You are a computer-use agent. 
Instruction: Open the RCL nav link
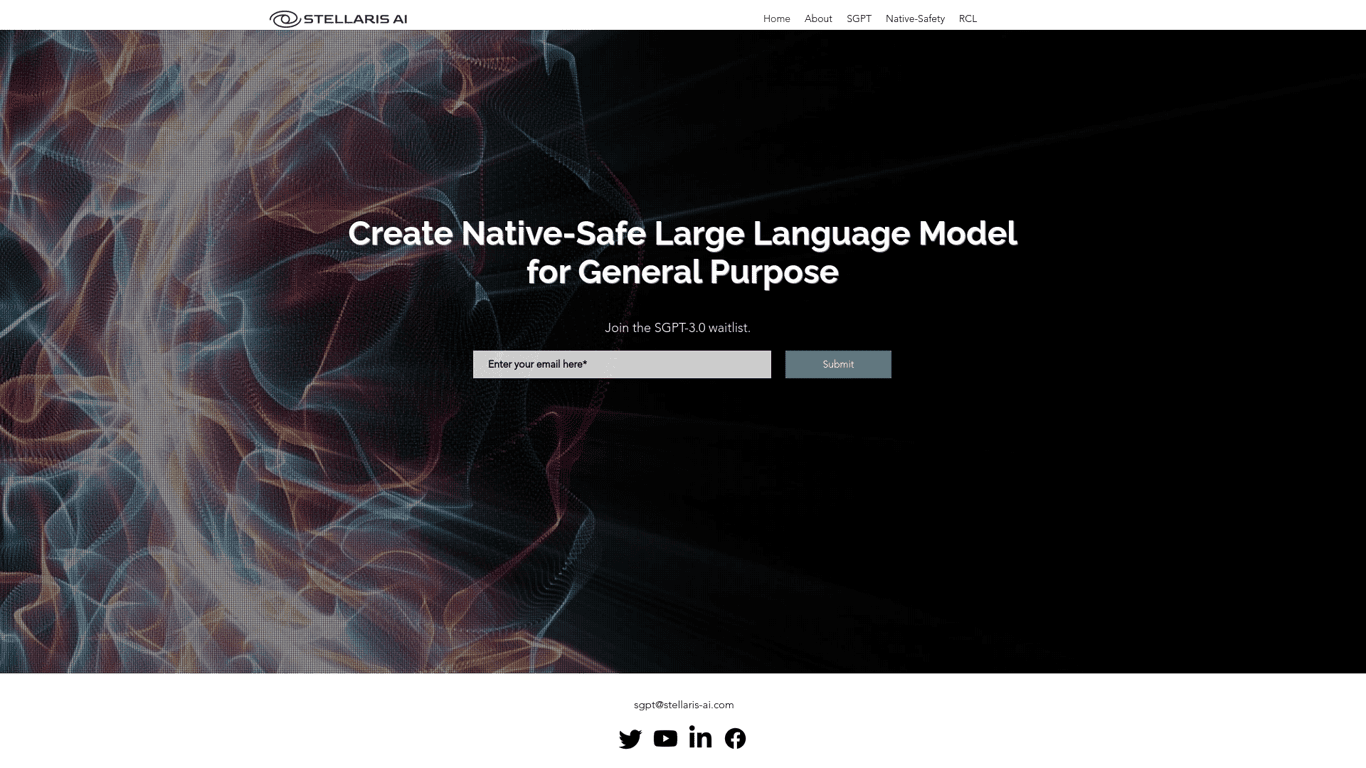(968, 19)
